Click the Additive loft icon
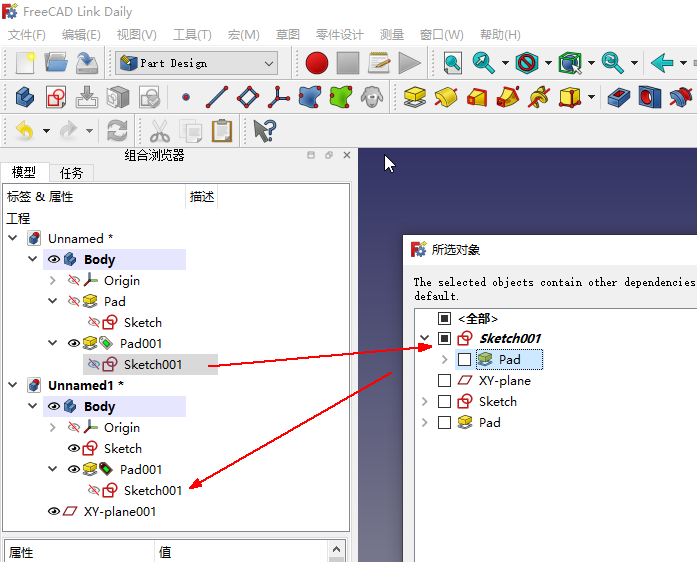The image size is (697, 562). point(477,97)
